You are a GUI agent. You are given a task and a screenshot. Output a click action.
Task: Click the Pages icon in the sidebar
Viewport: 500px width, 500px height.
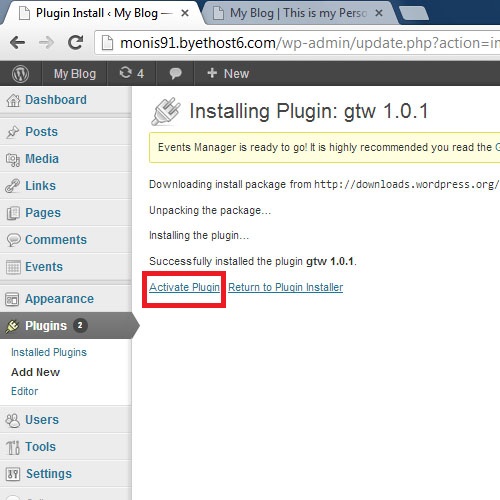tap(13, 213)
